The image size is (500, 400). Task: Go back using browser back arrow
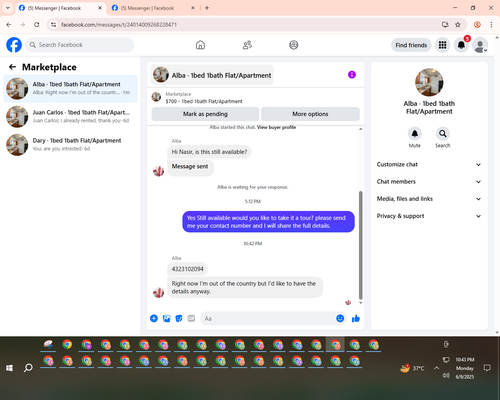click(9, 24)
